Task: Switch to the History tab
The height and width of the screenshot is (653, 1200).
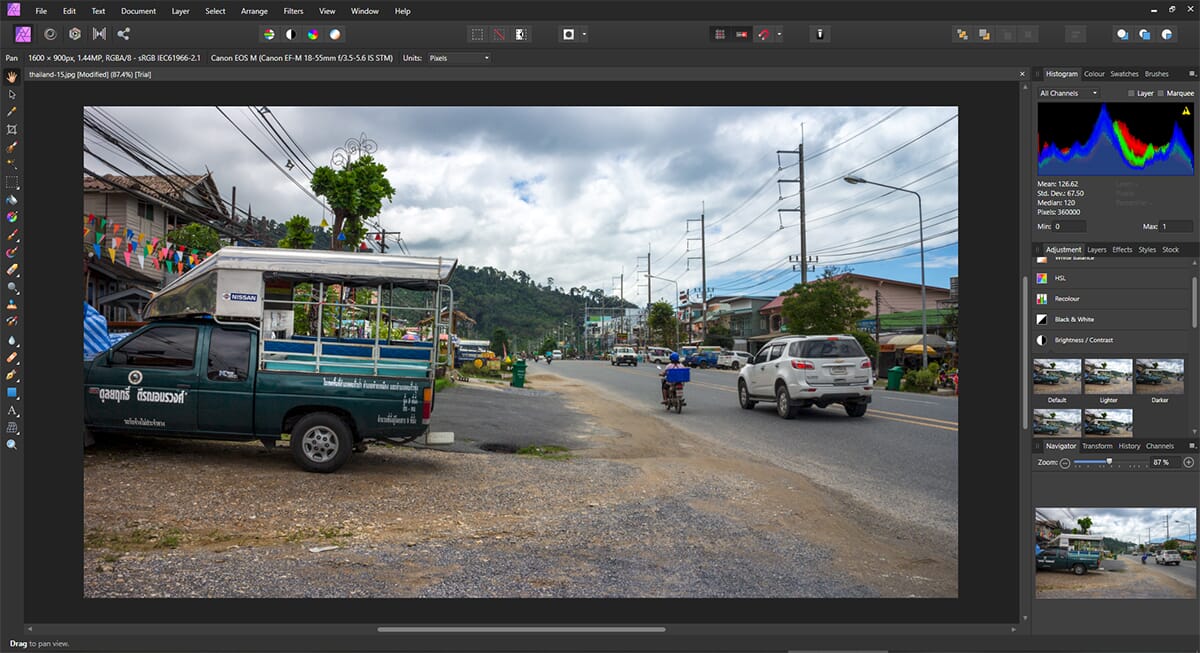Action: (1129, 446)
